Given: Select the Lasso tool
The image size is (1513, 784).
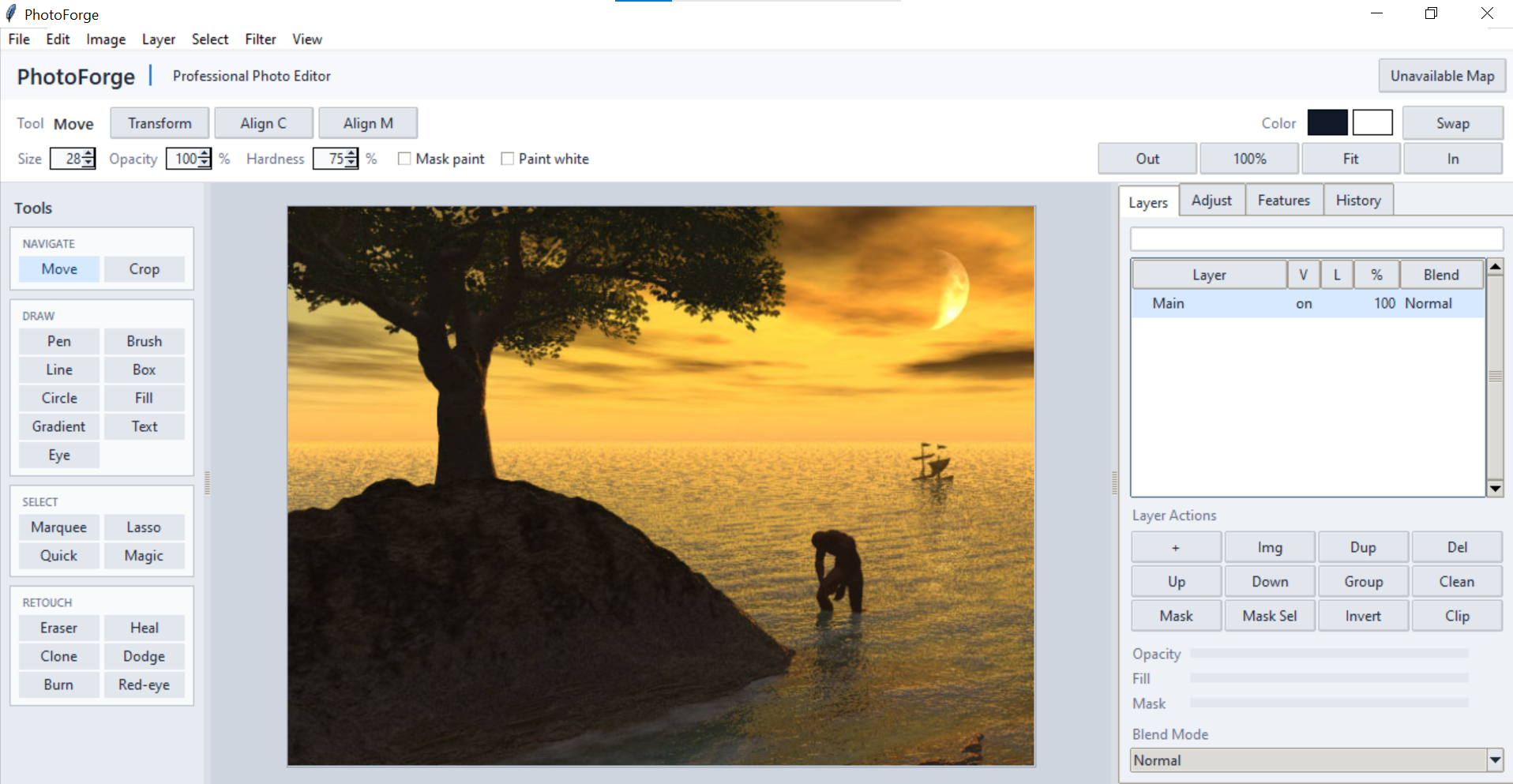Looking at the screenshot, I should coord(145,527).
